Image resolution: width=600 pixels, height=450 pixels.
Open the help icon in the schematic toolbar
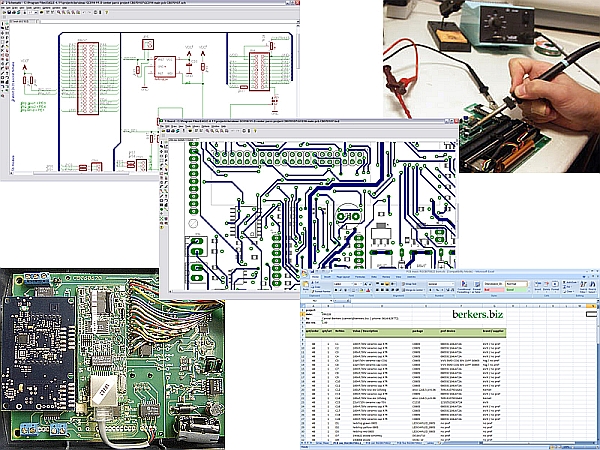[x=106, y=12]
